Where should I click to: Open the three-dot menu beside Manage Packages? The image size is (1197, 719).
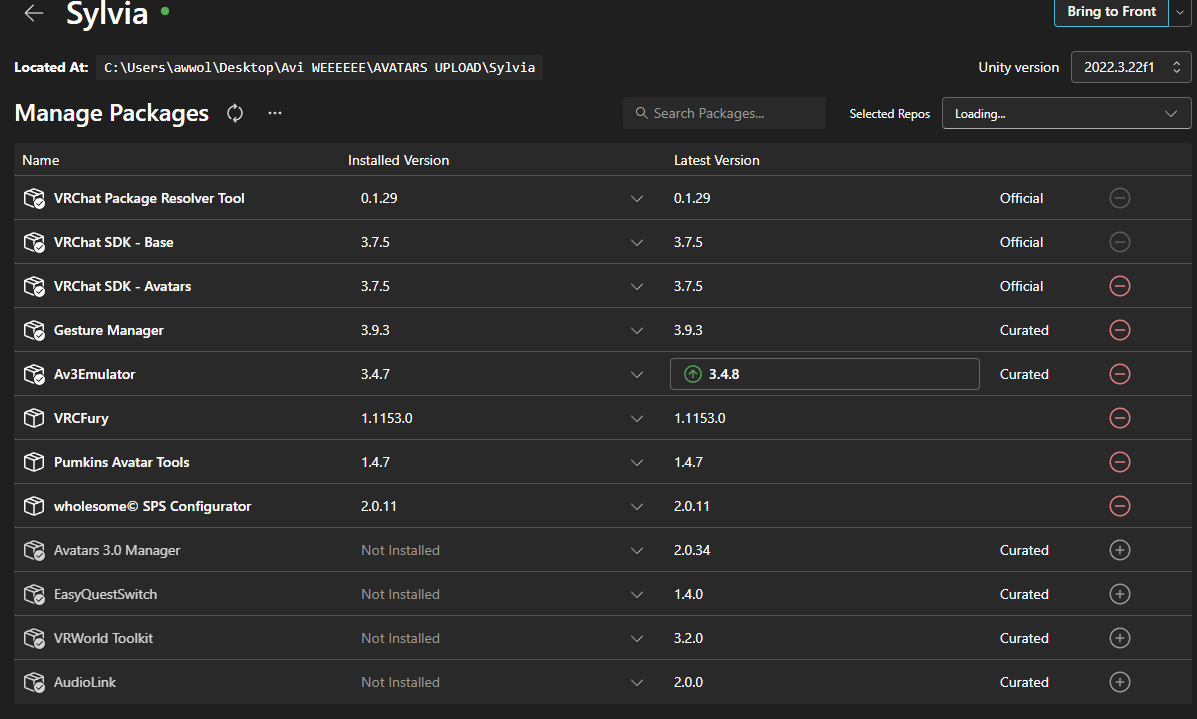(275, 113)
